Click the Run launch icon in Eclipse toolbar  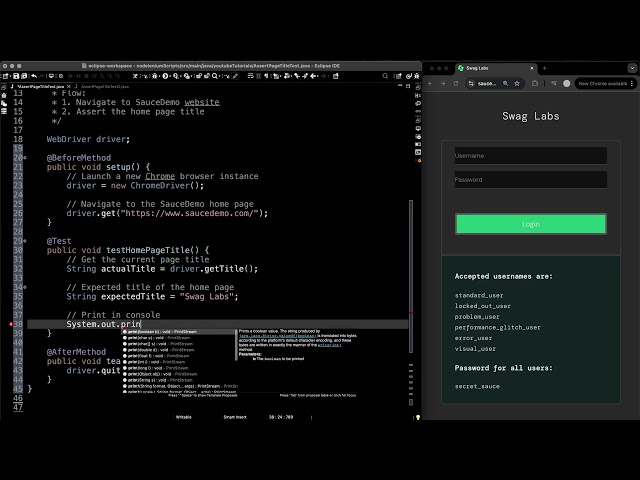[165, 76]
